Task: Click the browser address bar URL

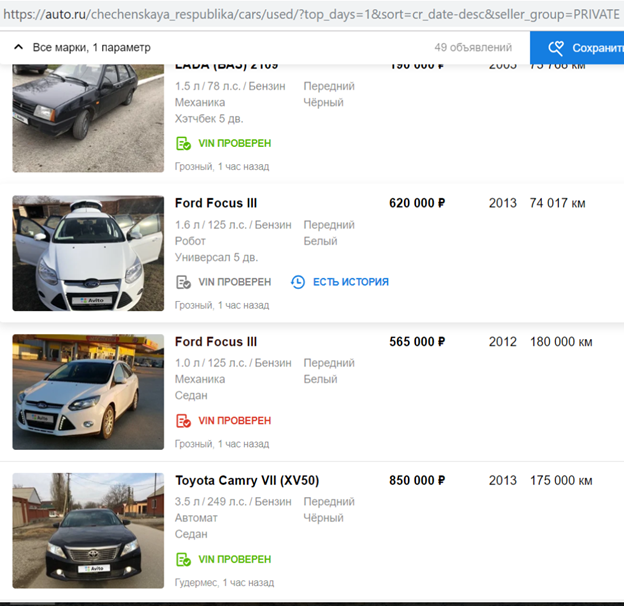Action: click(x=311, y=15)
